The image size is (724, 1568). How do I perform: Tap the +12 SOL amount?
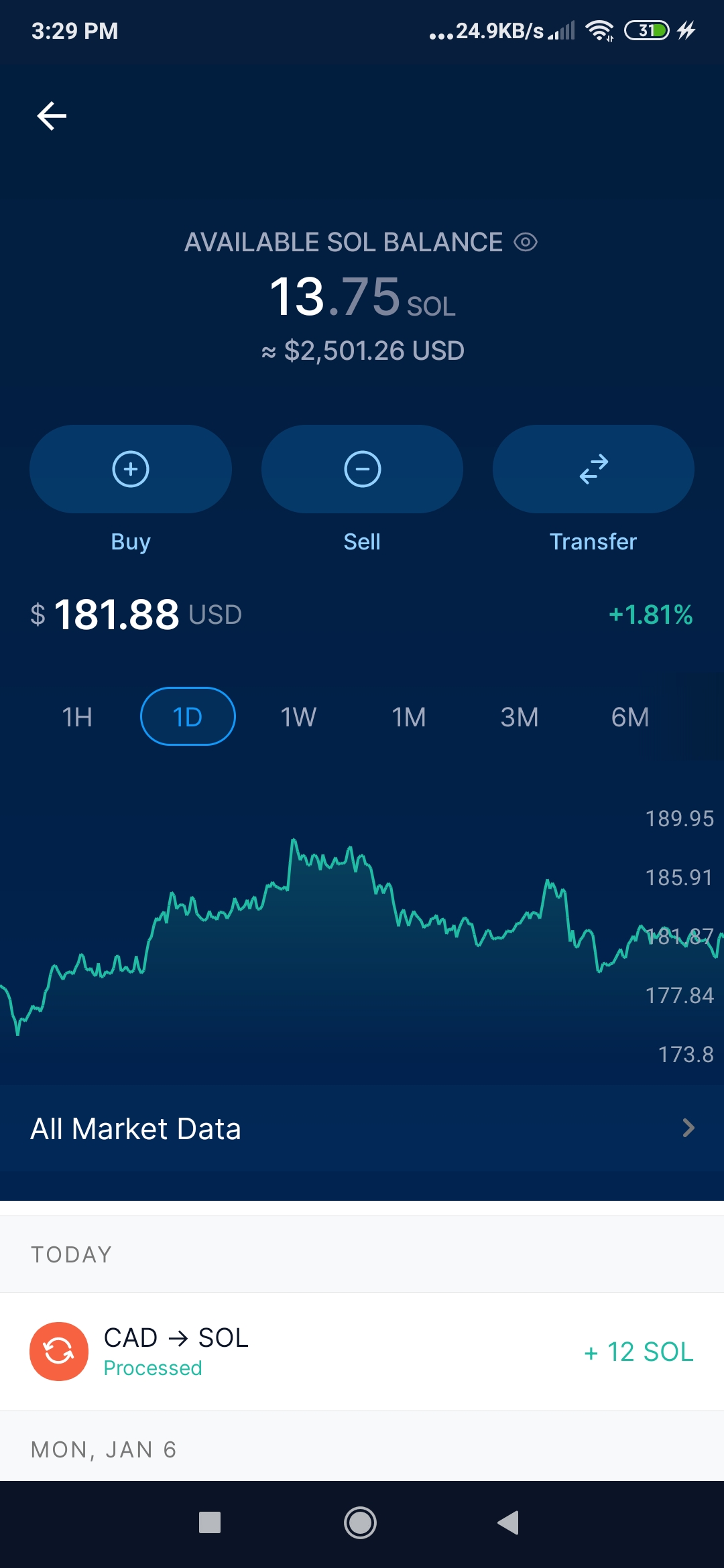639,1352
